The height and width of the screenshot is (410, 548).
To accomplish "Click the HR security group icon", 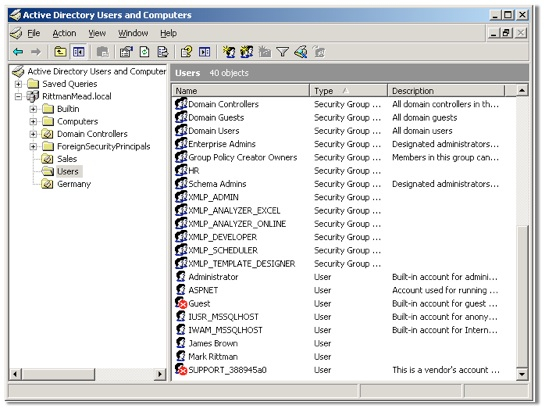I will (181, 170).
